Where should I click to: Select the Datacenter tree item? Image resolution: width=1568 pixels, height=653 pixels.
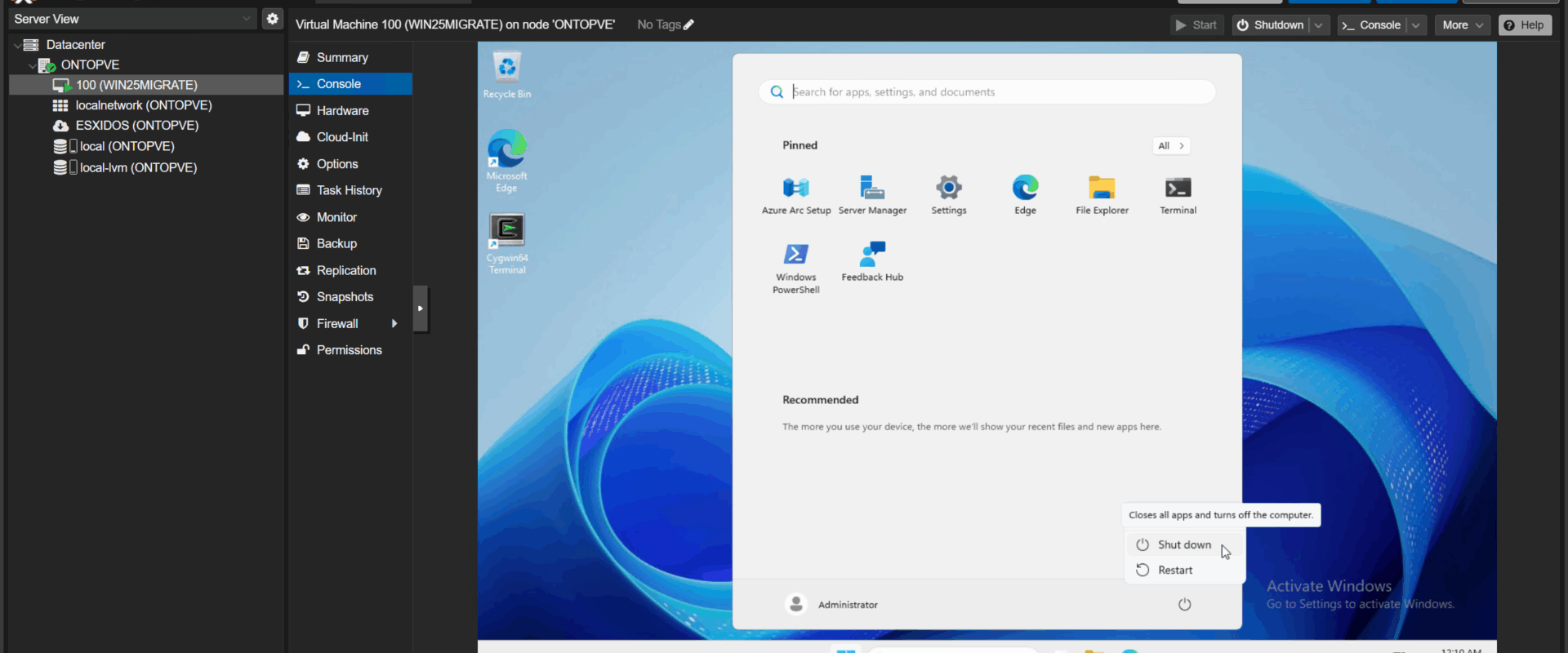146,45
